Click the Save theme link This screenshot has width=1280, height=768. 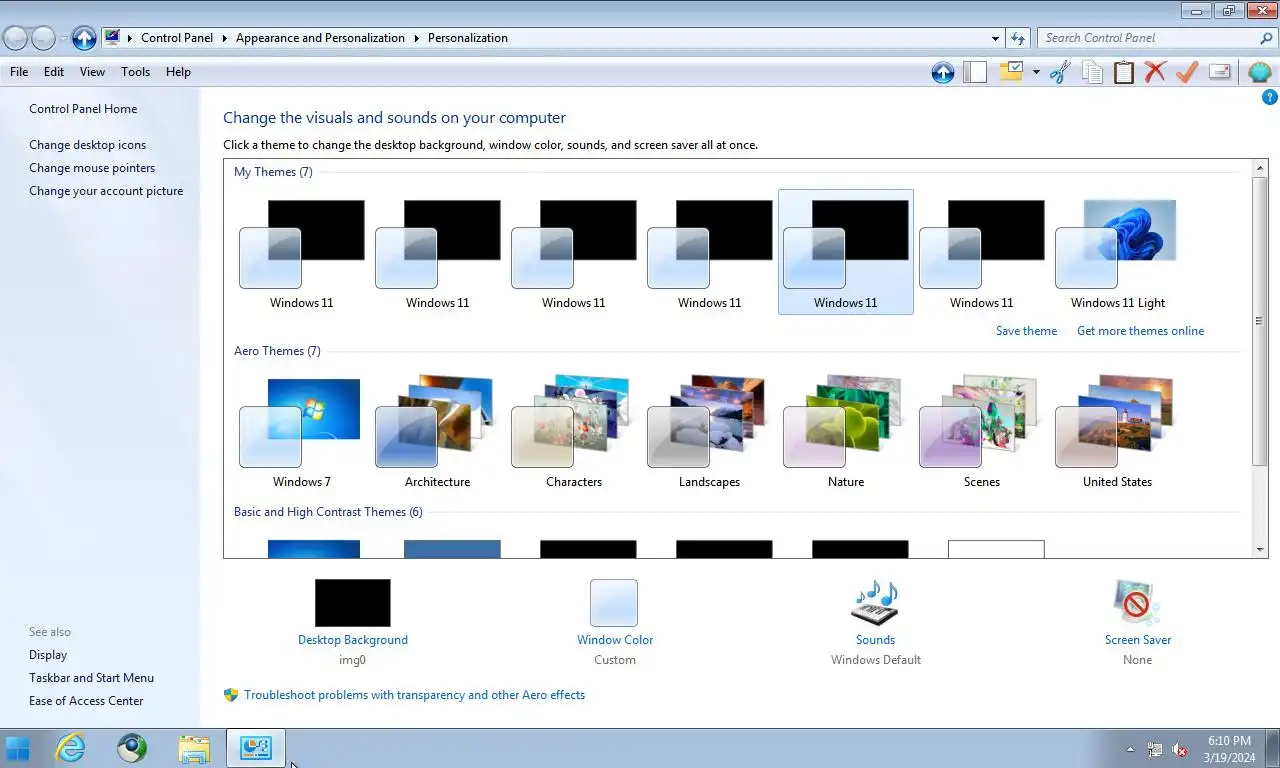pyautogui.click(x=1026, y=331)
